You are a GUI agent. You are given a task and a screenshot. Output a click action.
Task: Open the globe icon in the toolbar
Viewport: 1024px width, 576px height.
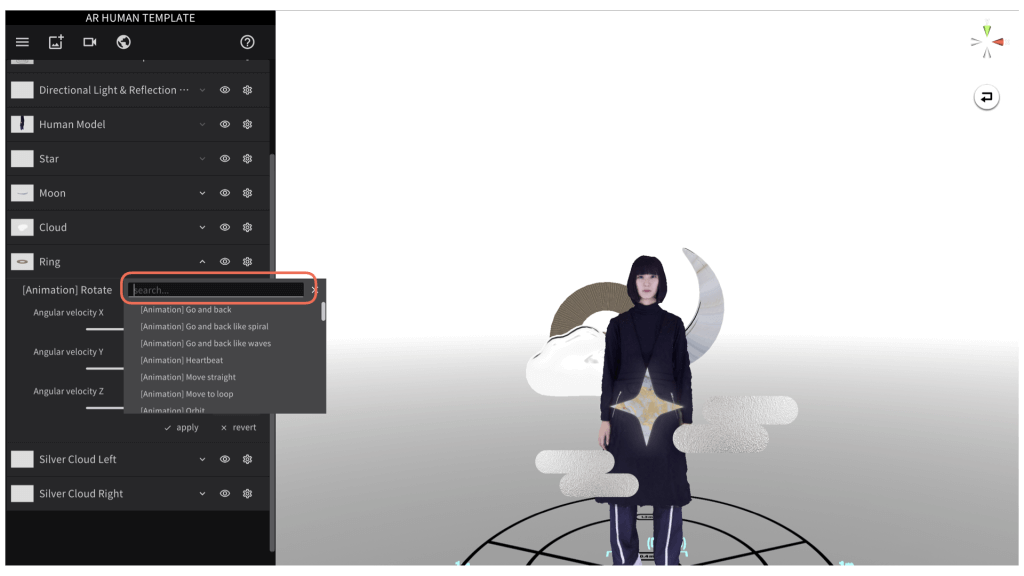123,42
